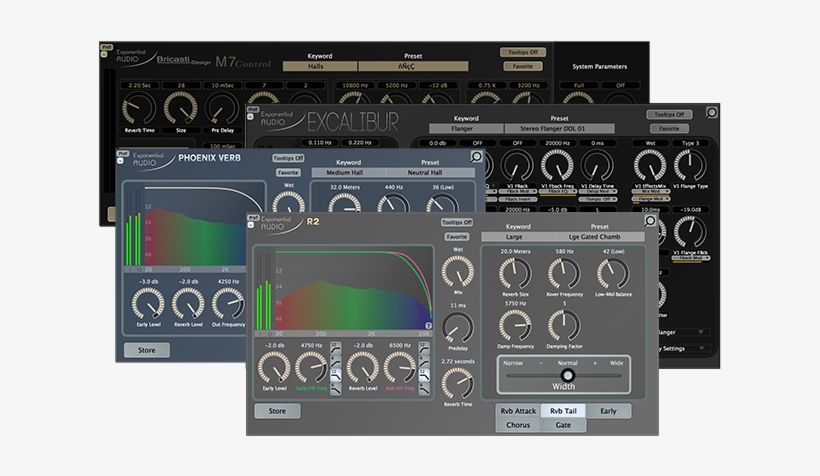Select top 12 dB slope icon beside Early Filt Freq
The image size is (820, 476).
coord(335,347)
